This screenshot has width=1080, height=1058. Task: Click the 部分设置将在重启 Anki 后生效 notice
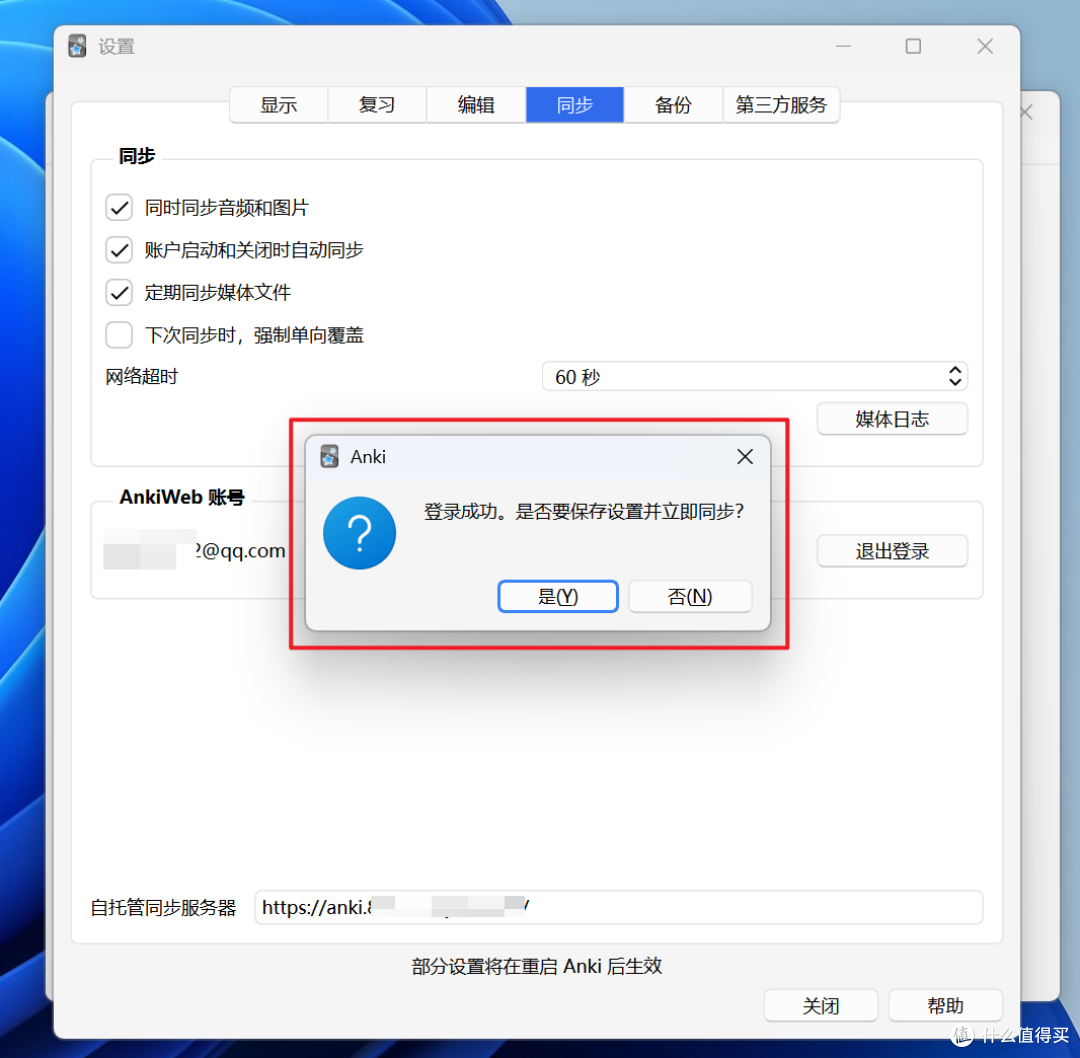pyautogui.click(x=537, y=966)
